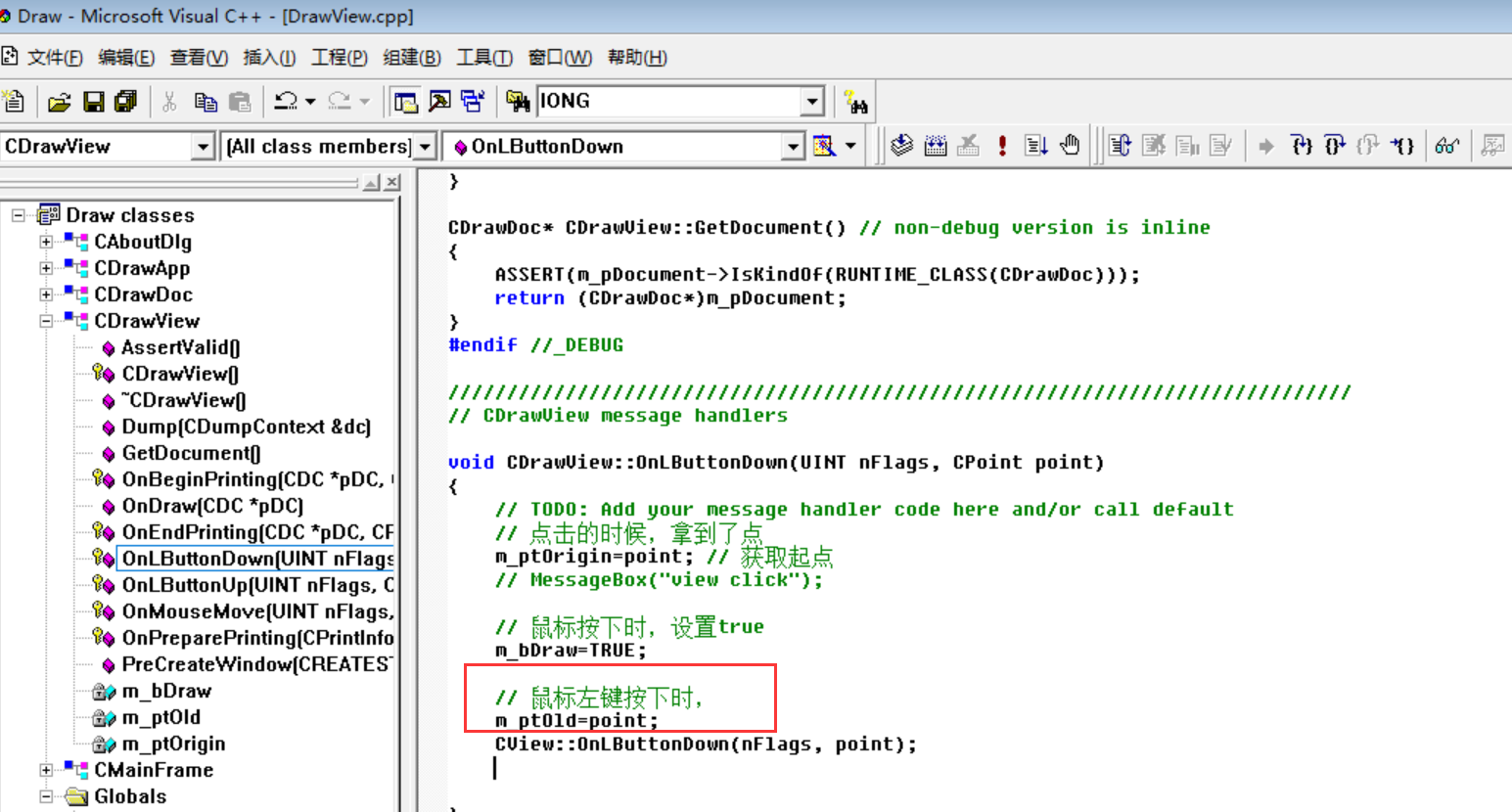
Task: Click the Go debug icon
Action: [1036, 146]
